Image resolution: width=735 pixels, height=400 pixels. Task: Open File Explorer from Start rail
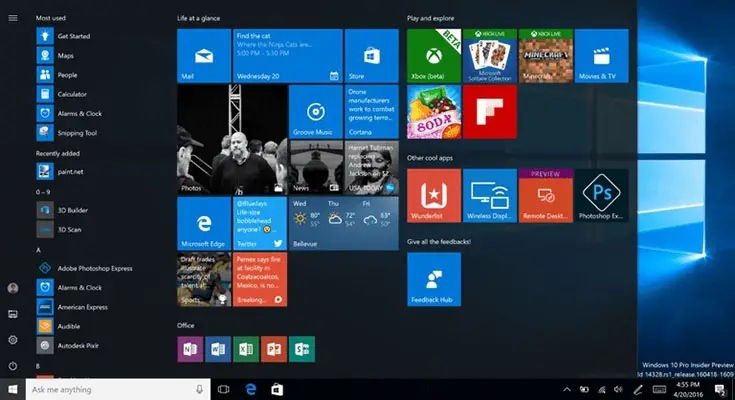tap(13, 314)
